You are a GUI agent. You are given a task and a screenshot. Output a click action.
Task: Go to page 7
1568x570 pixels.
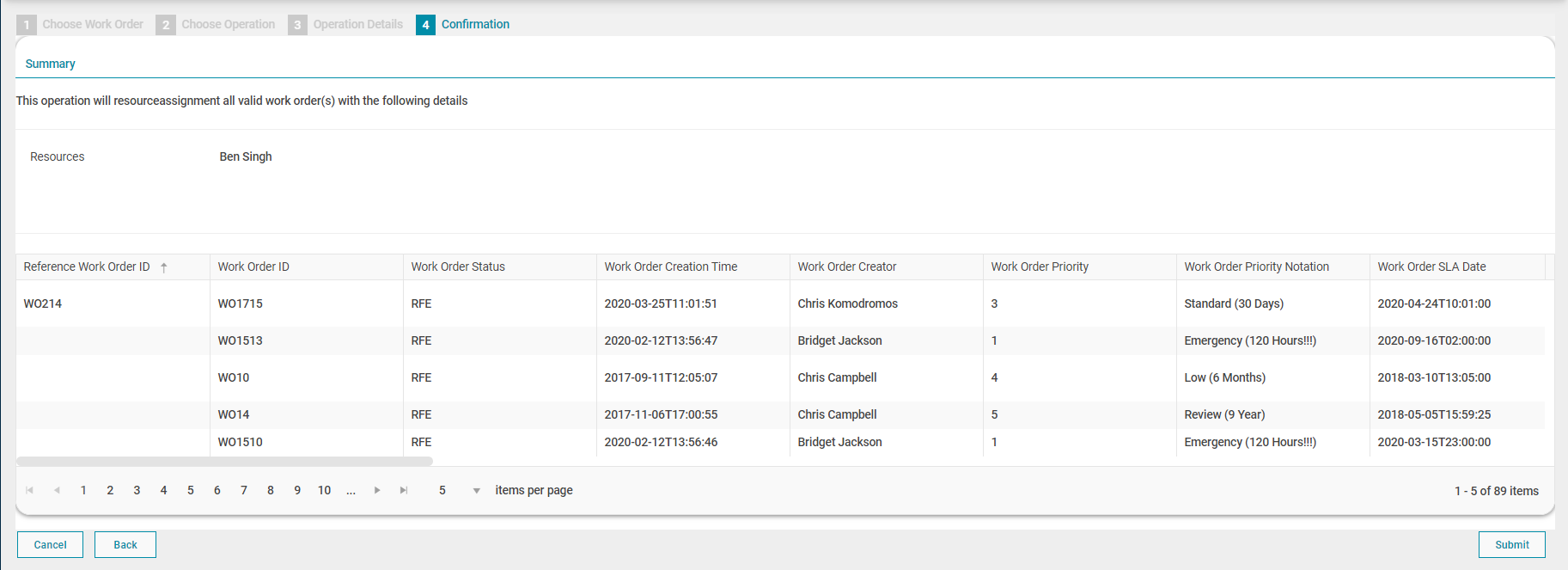(244, 490)
